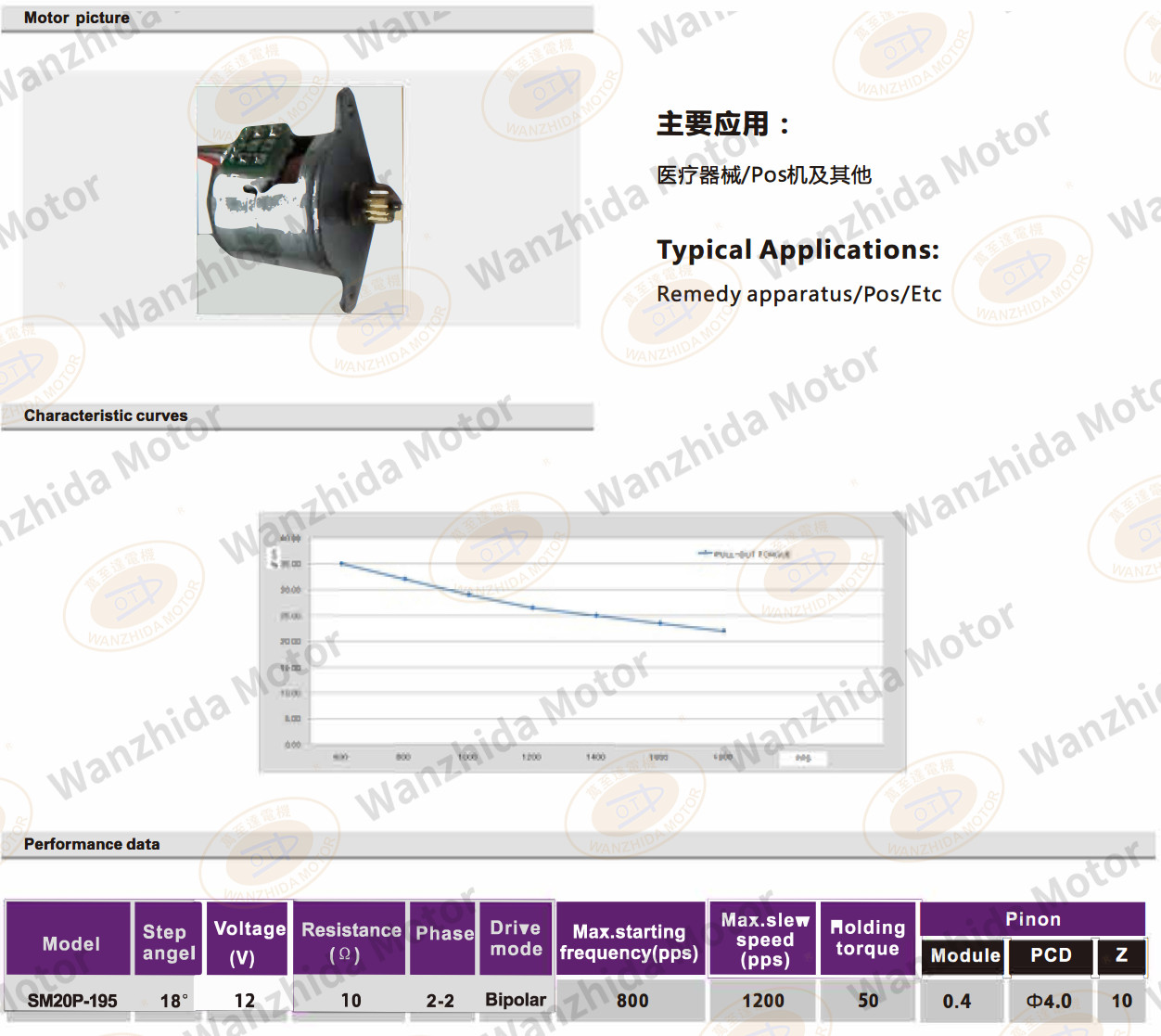Click the pull-out torque curve chart
The height and width of the screenshot is (1036, 1161).
coord(582,642)
